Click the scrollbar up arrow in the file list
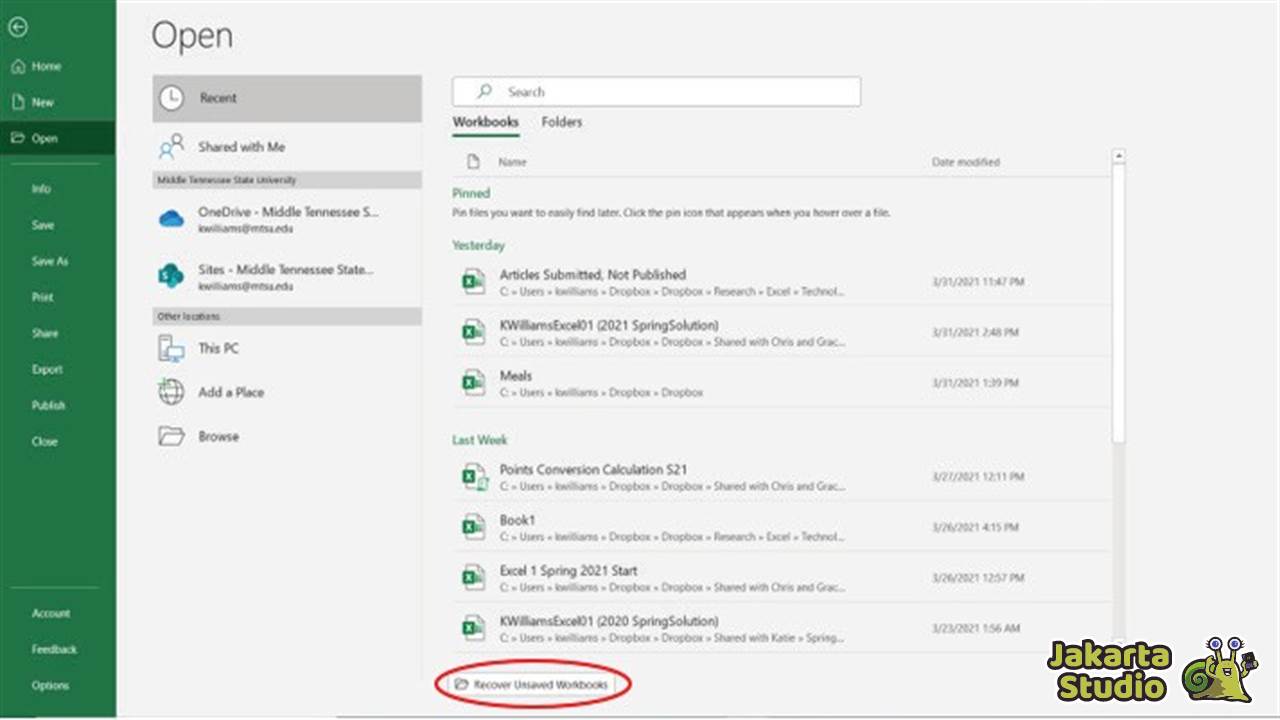This screenshot has width=1280, height=720. pyautogui.click(x=1118, y=155)
